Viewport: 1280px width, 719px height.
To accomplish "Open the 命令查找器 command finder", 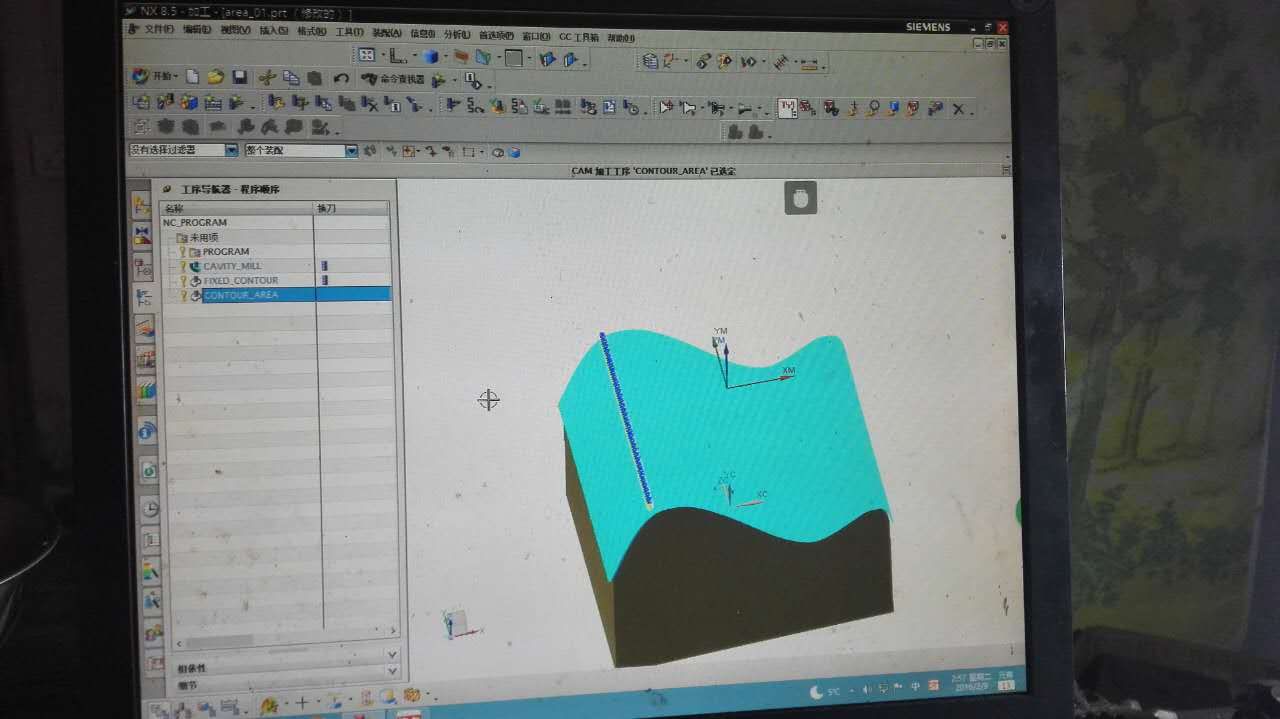I will pos(393,79).
